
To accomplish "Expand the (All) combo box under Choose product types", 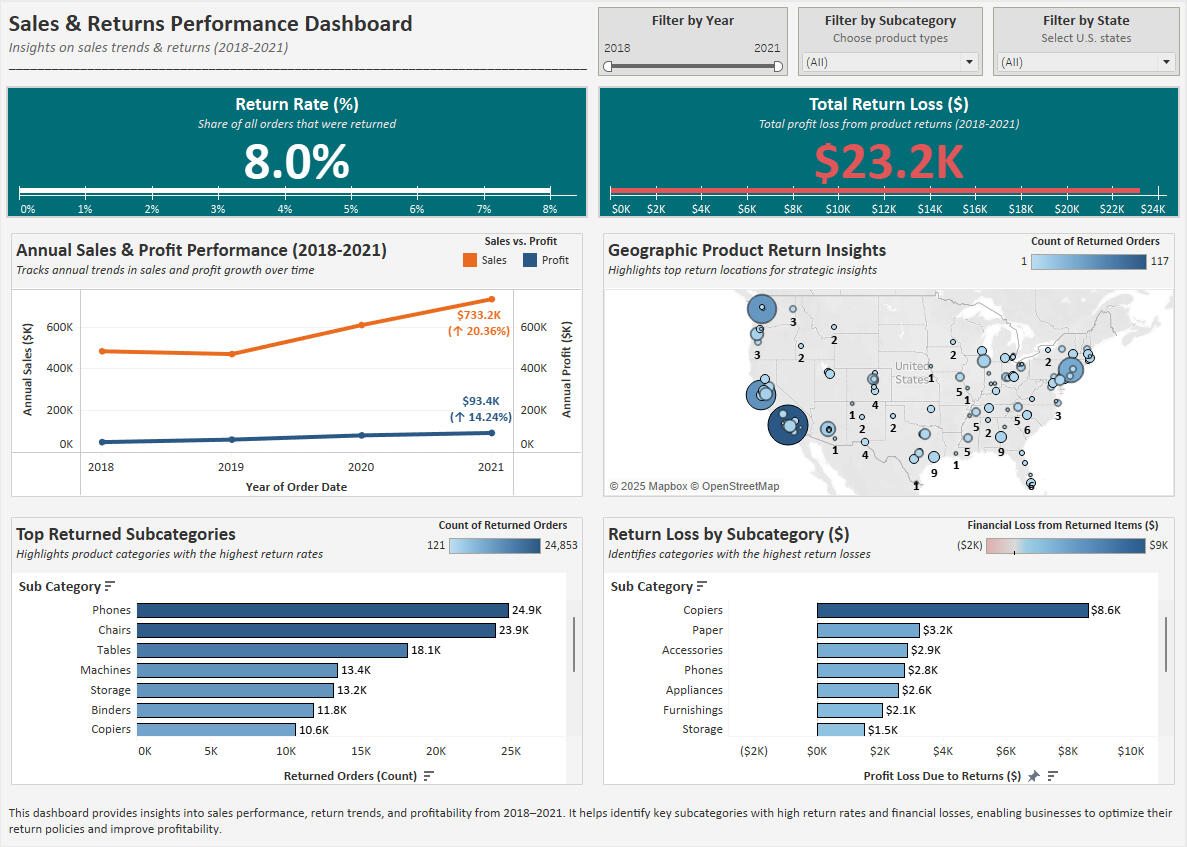I will pos(889,61).
